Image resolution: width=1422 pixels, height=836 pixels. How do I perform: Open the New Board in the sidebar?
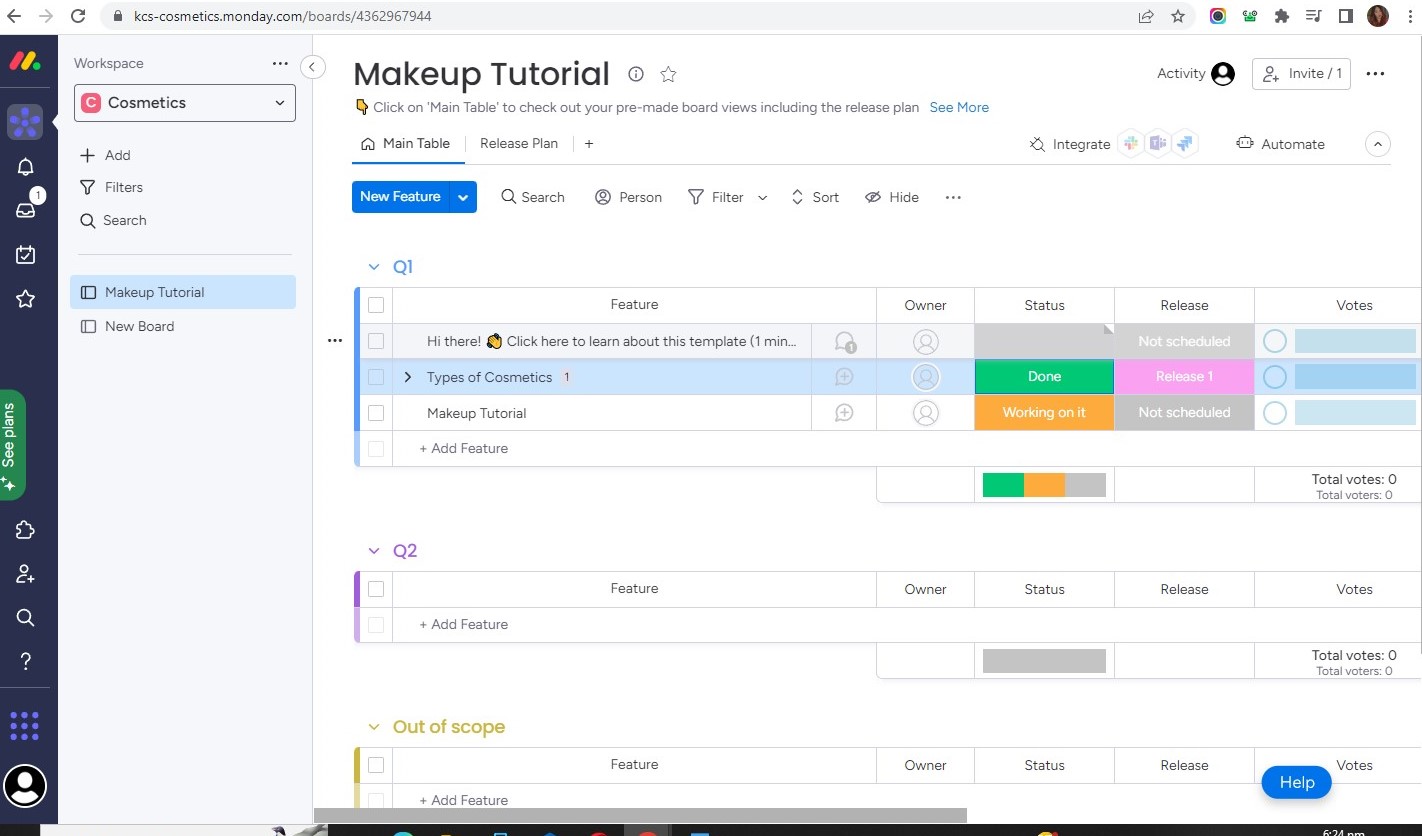185,326
